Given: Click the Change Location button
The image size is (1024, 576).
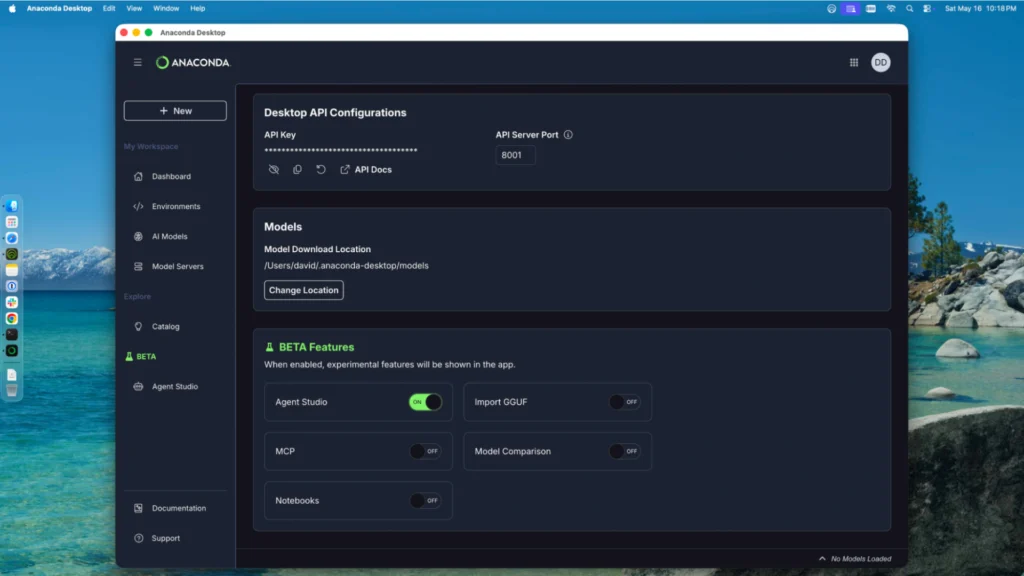Looking at the screenshot, I should 304,290.
